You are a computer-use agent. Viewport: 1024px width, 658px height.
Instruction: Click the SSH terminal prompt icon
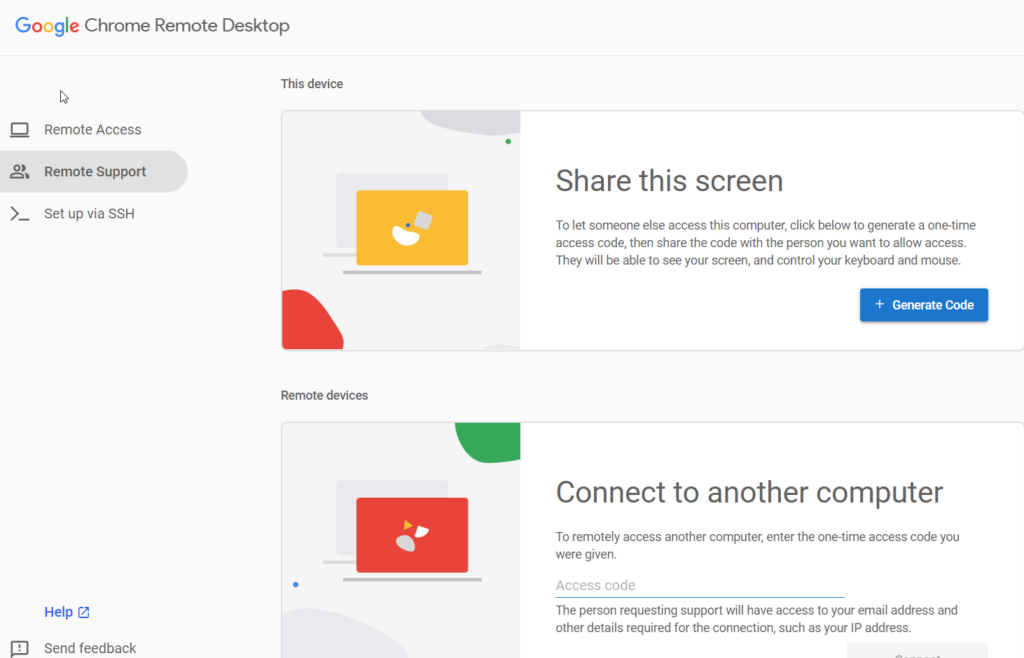click(20, 213)
